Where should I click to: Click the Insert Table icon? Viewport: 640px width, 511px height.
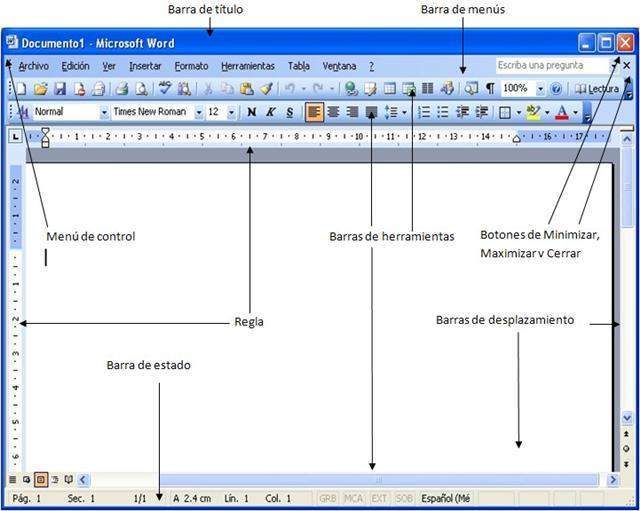point(391,89)
